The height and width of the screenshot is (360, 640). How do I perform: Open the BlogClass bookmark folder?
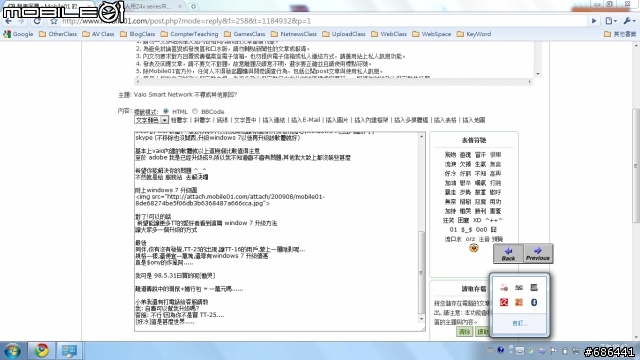pos(138,34)
